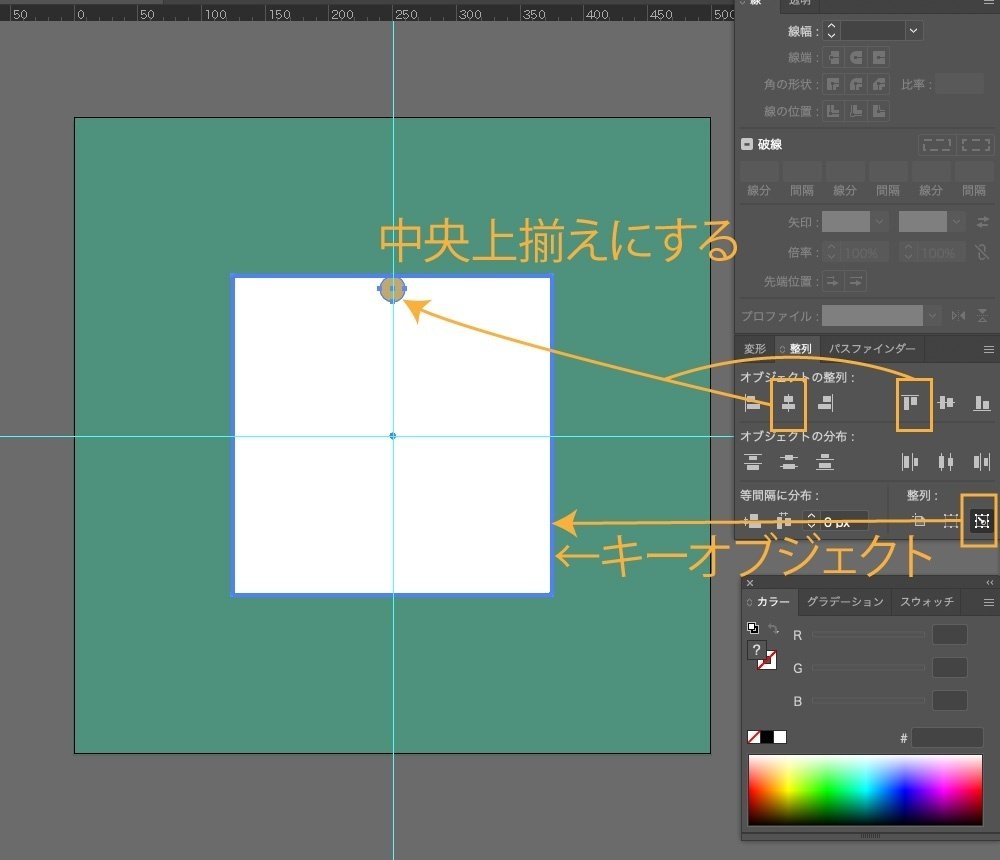The image size is (1000, 860).
Task: Open the end 矢印 arrowhead dropdown
Action: click(x=956, y=221)
